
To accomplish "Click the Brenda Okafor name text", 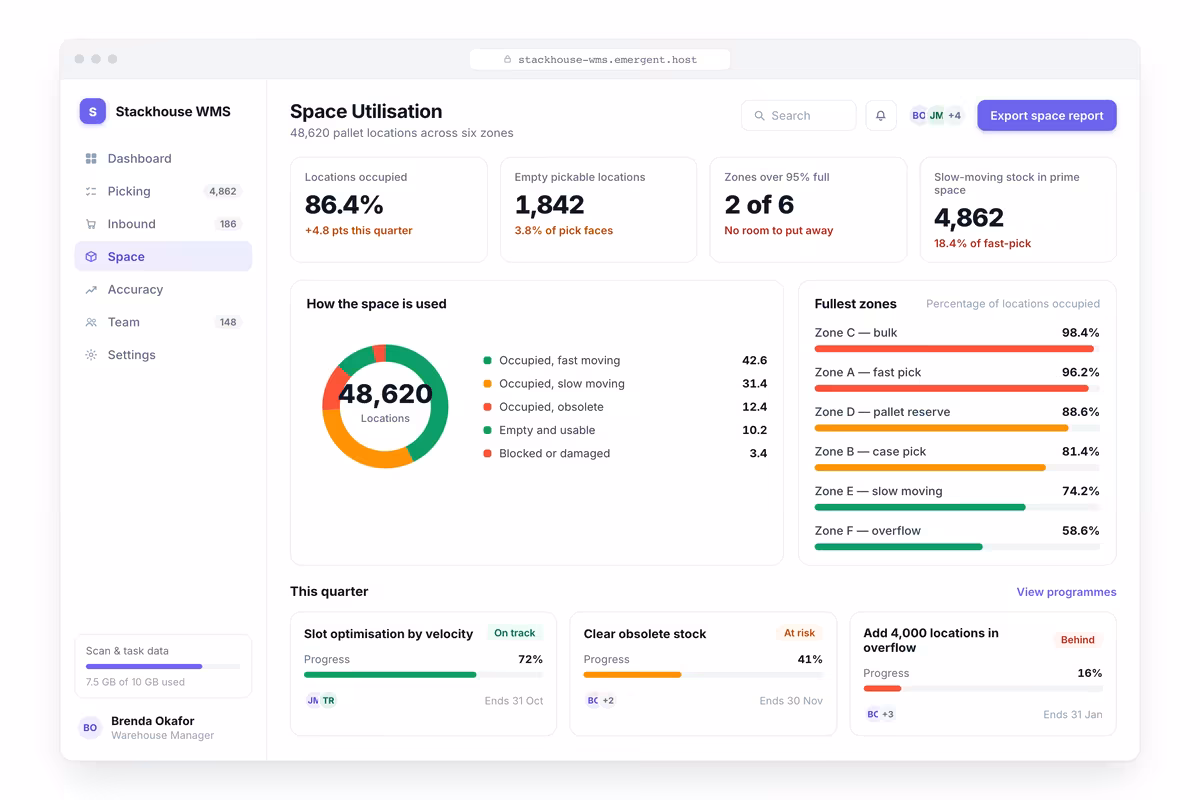I will point(153,721).
